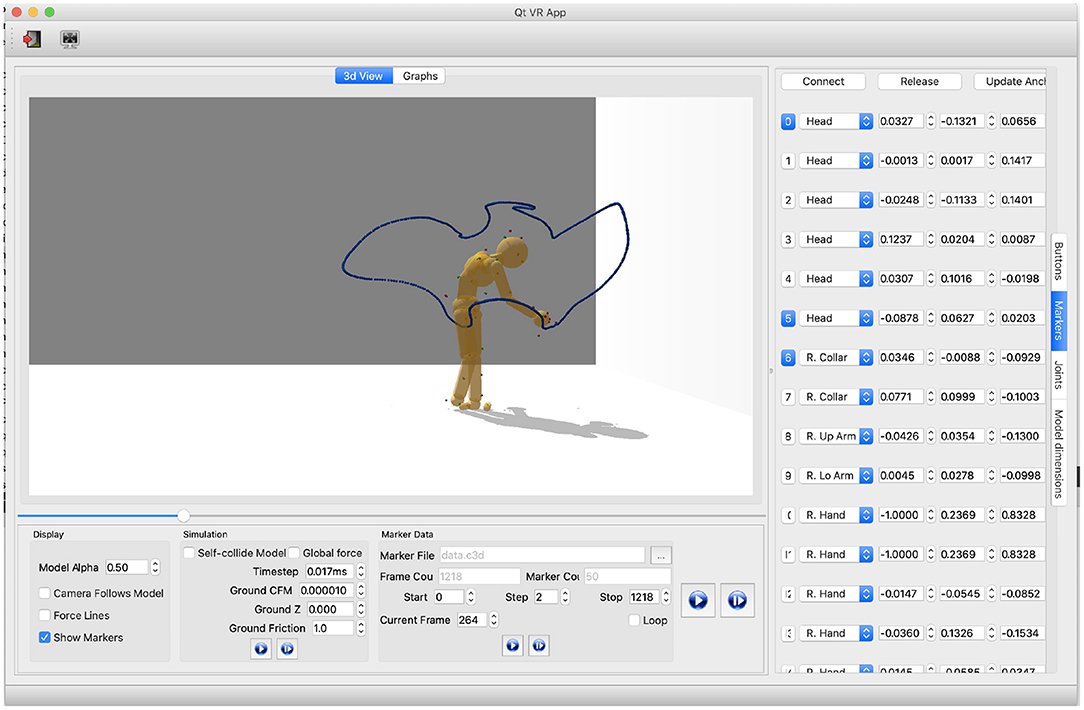Open R. Hand dropdown with value -0.0147
Viewport: 1084px width, 710px height.
pos(836,594)
